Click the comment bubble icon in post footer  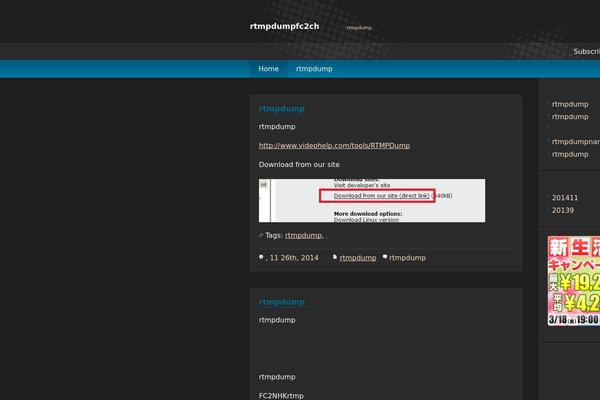point(385,257)
